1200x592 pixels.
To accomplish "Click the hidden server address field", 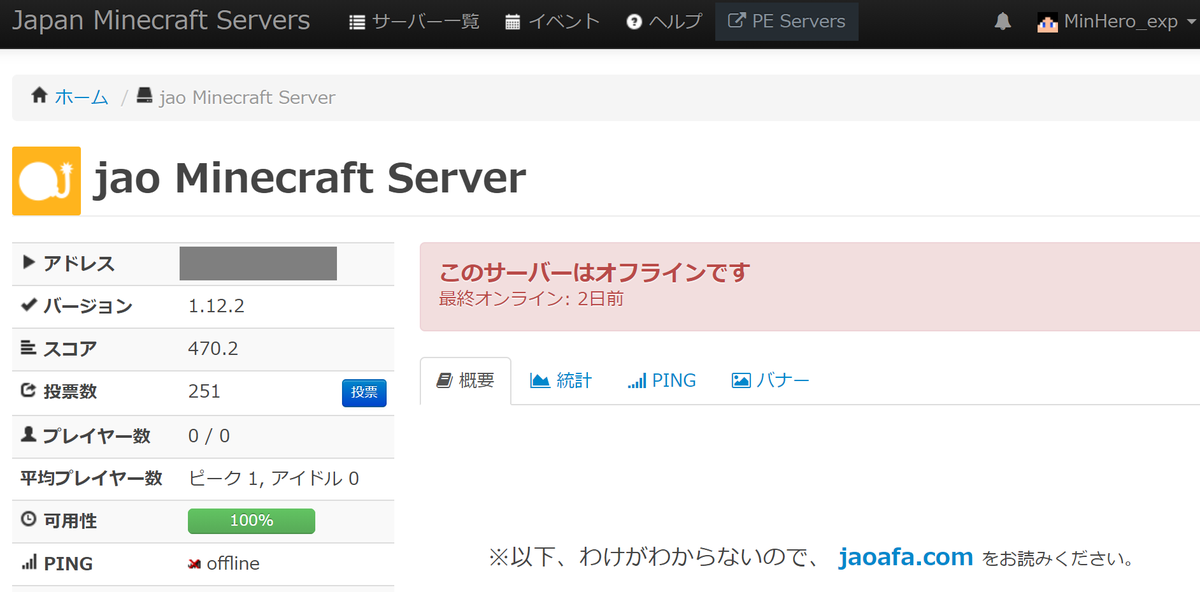I will click(x=258, y=263).
